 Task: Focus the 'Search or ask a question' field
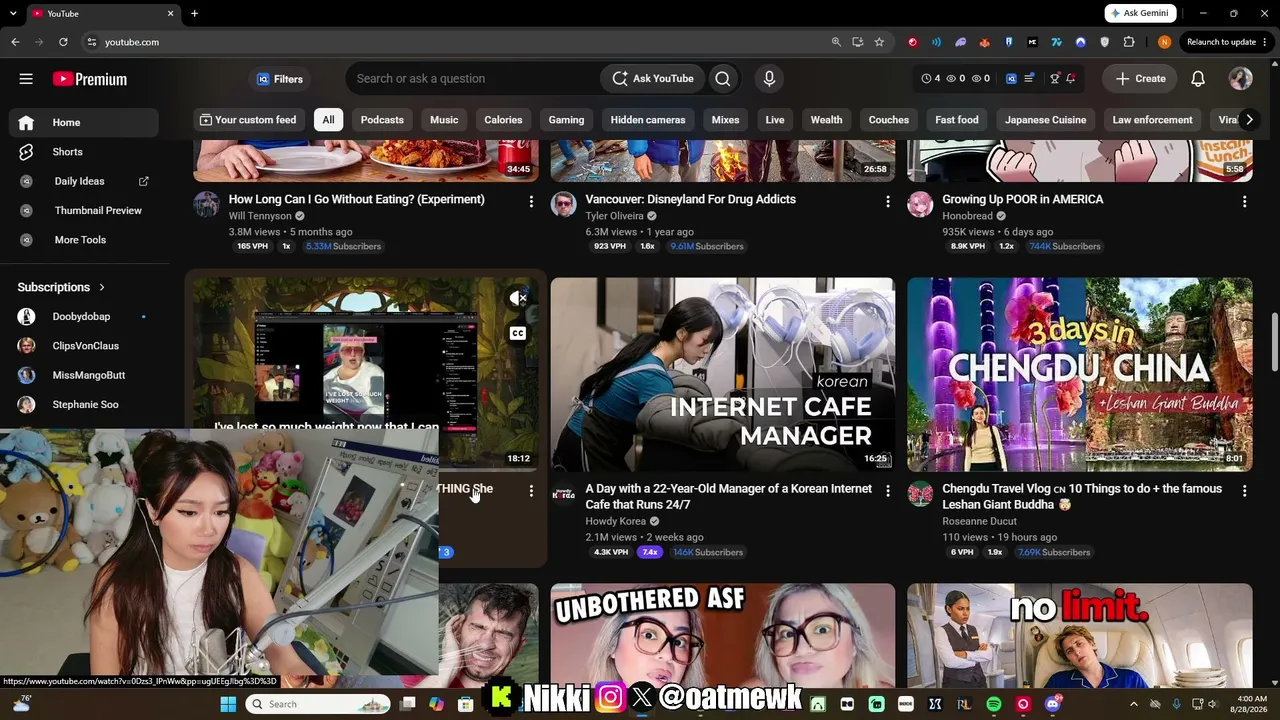[x=472, y=79]
